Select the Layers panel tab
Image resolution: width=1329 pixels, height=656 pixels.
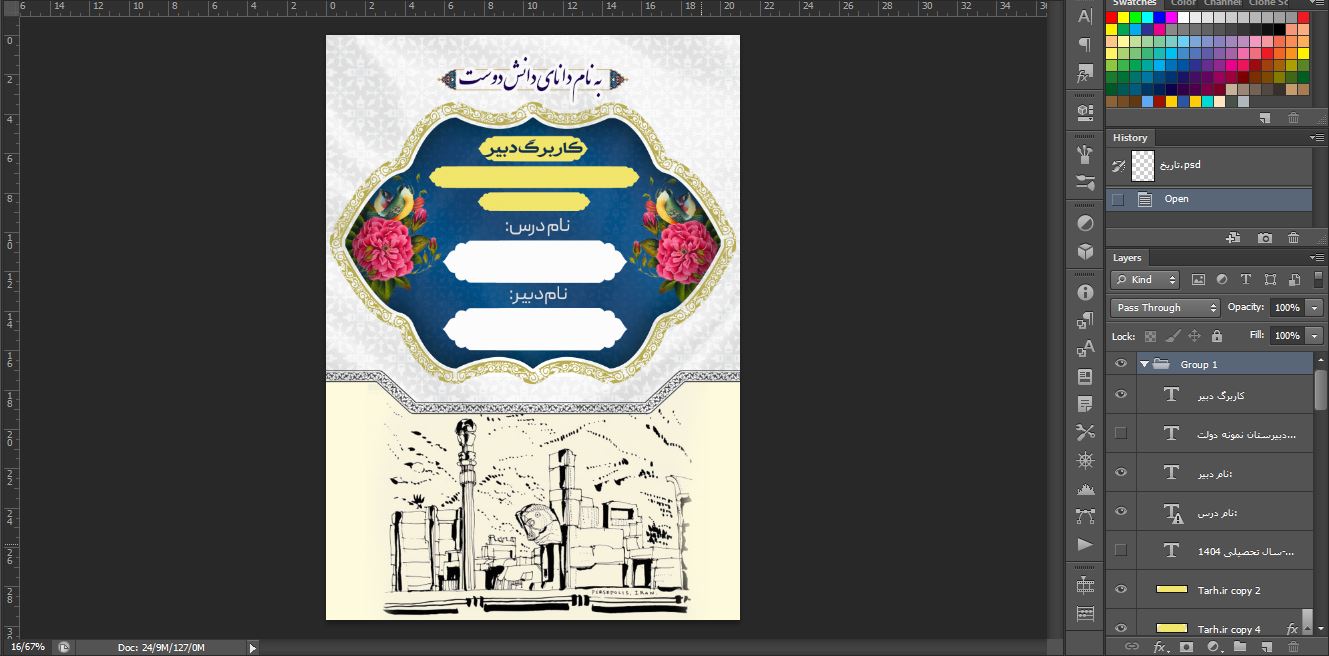1127,258
